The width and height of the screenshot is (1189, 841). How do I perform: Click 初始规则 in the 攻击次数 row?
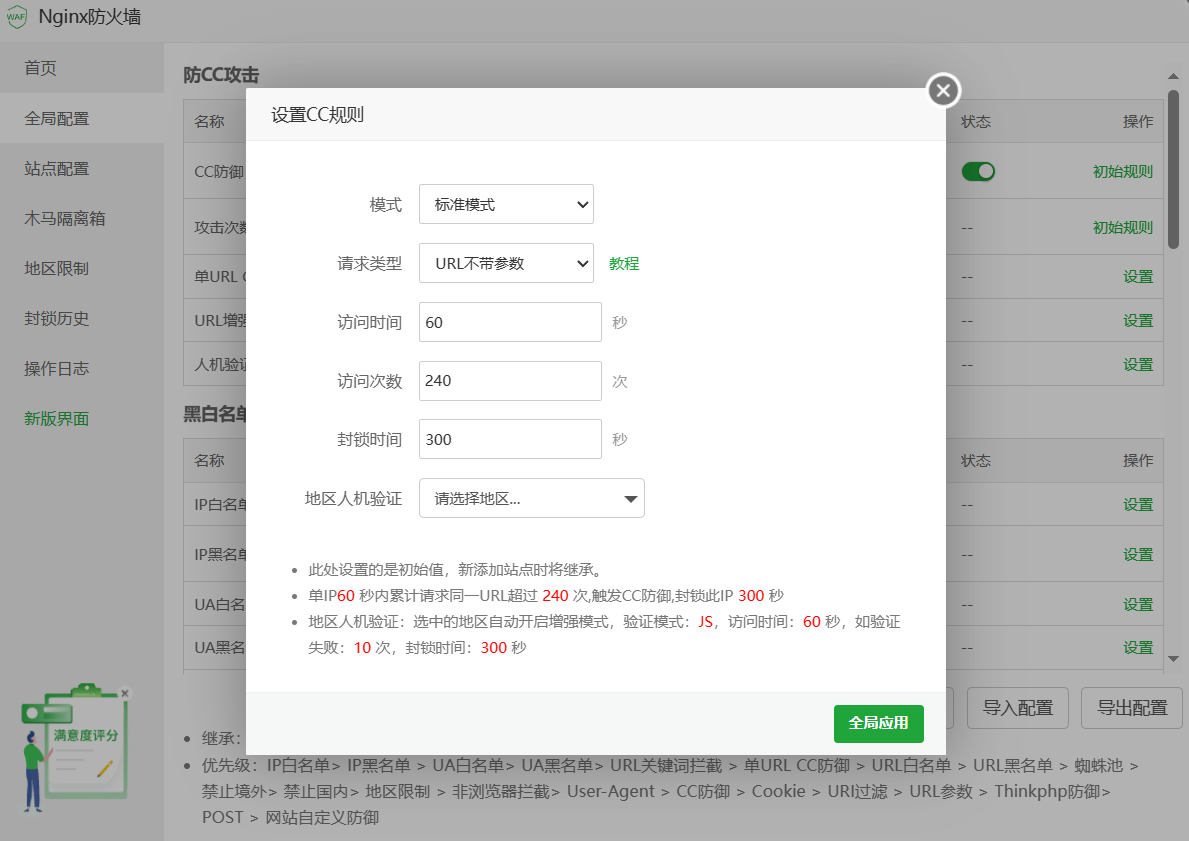tap(1122, 228)
